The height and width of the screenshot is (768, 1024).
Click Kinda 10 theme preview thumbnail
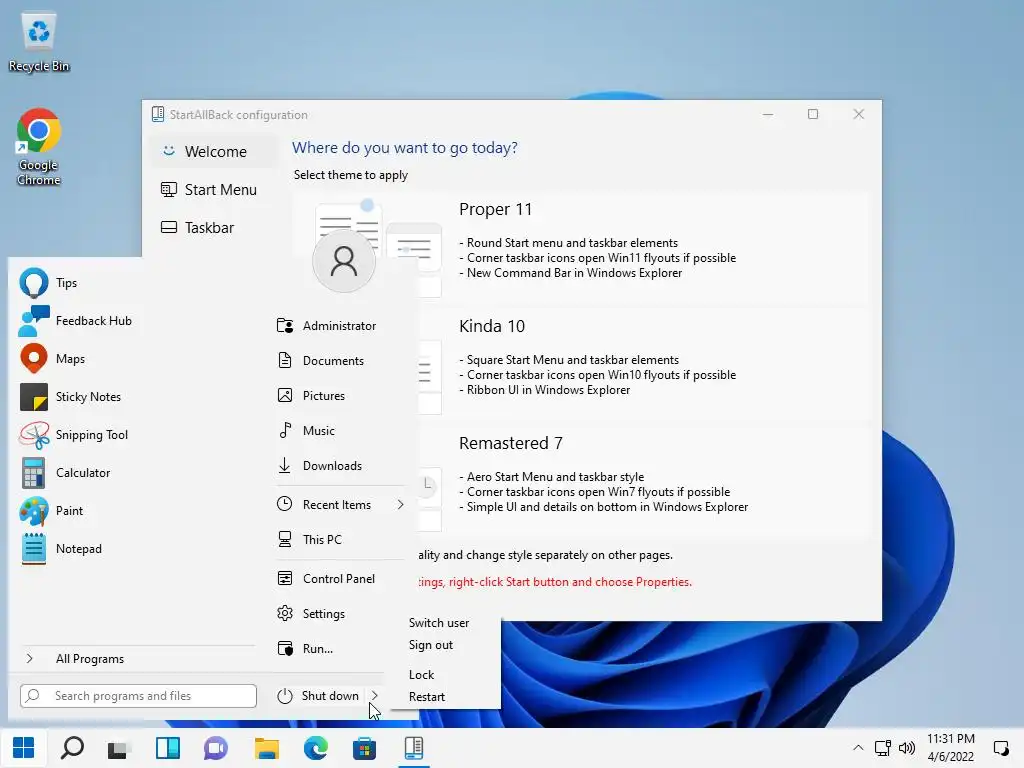coord(430,377)
